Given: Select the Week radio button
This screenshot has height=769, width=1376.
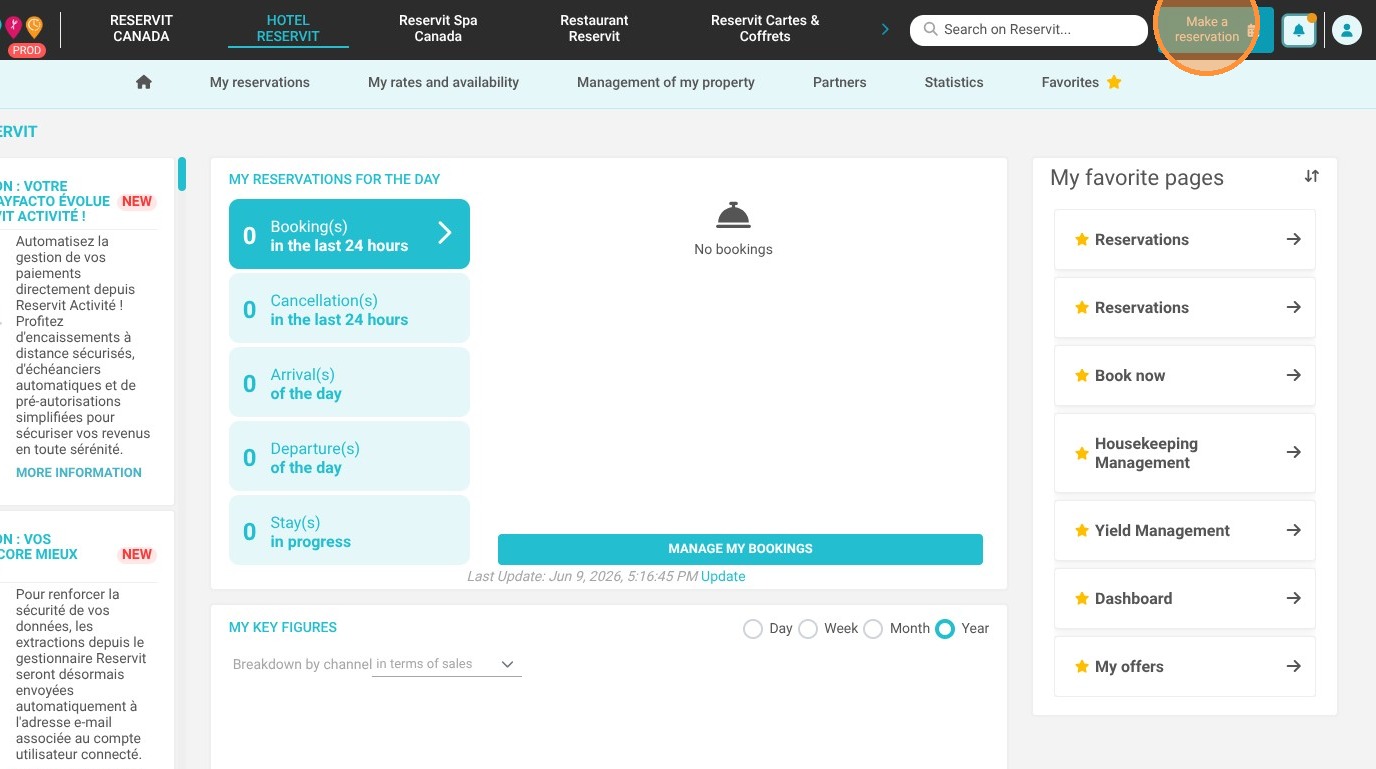Looking at the screenshot, I should [x=808, y=629].
